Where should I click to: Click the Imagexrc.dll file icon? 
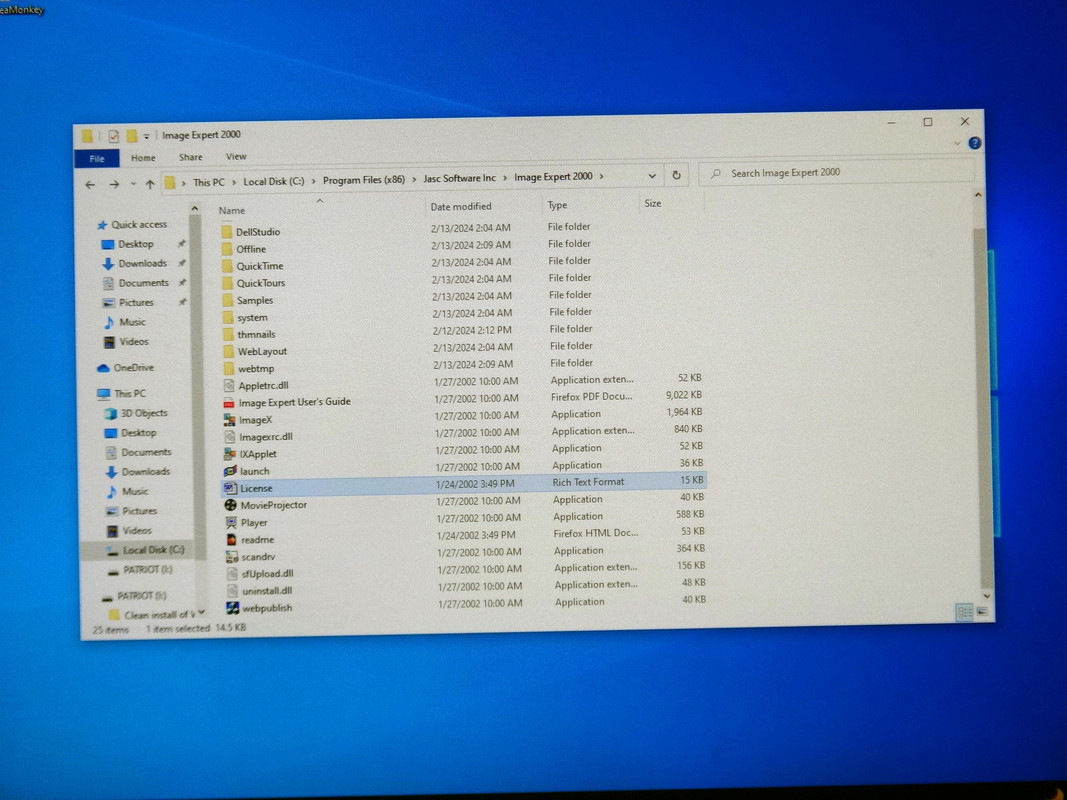click(230, 437)
